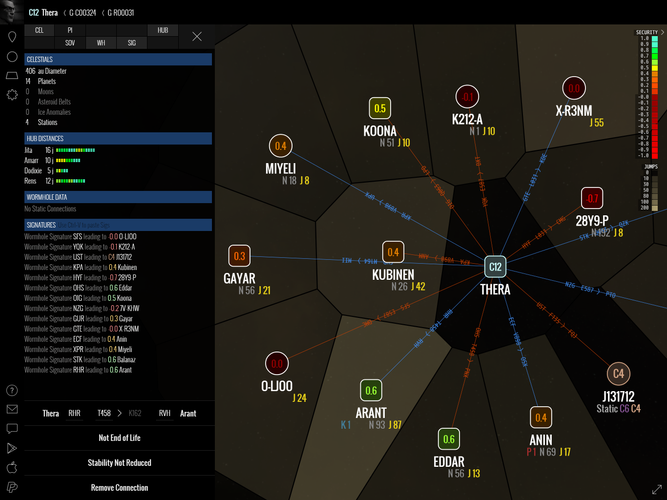The image size is (667, 500).
Task: Select signature HYF leading to 28Y9 P
Action: pos(80,277)
